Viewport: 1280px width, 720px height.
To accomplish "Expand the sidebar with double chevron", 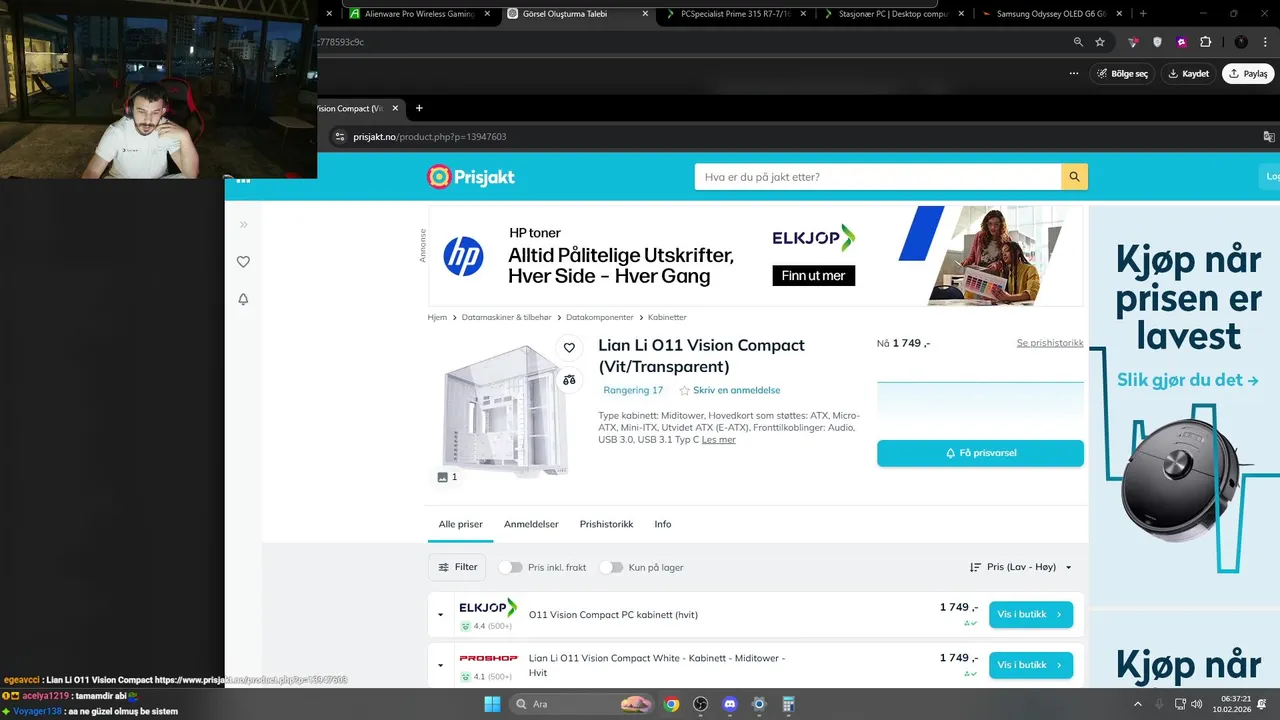I will pyautogui.click(x=243, y=225).
